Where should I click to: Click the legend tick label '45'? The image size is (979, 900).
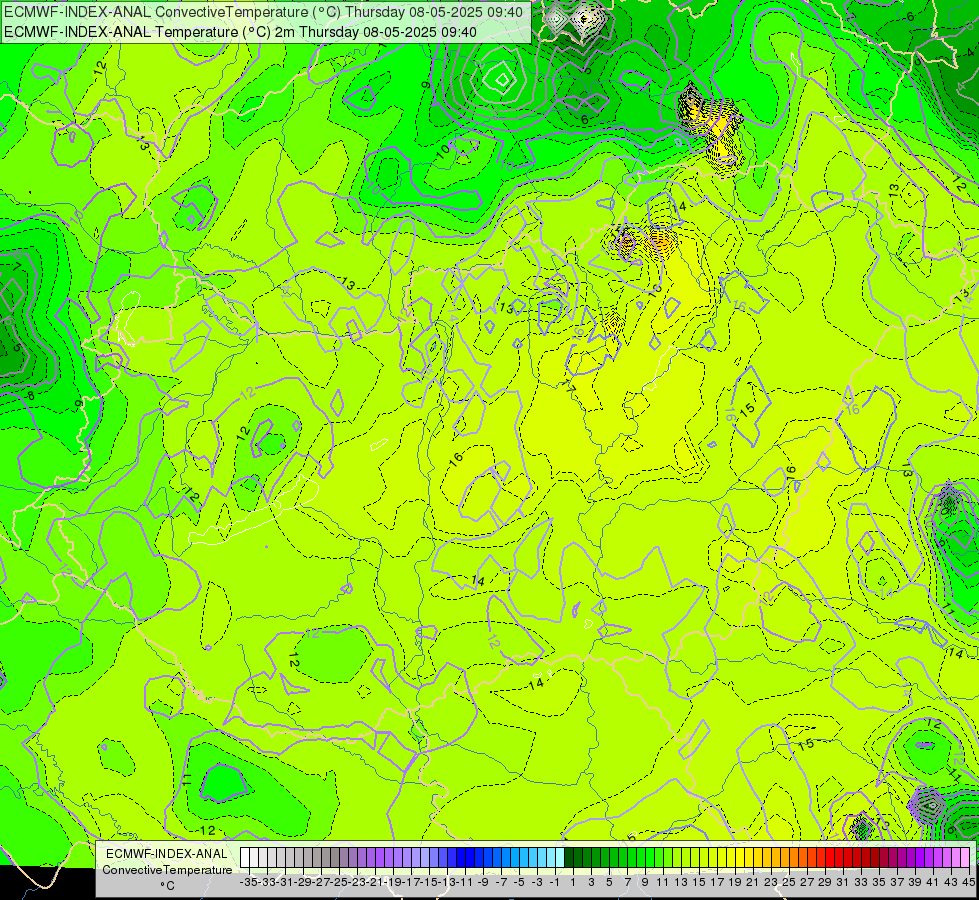tap(968, 882)
